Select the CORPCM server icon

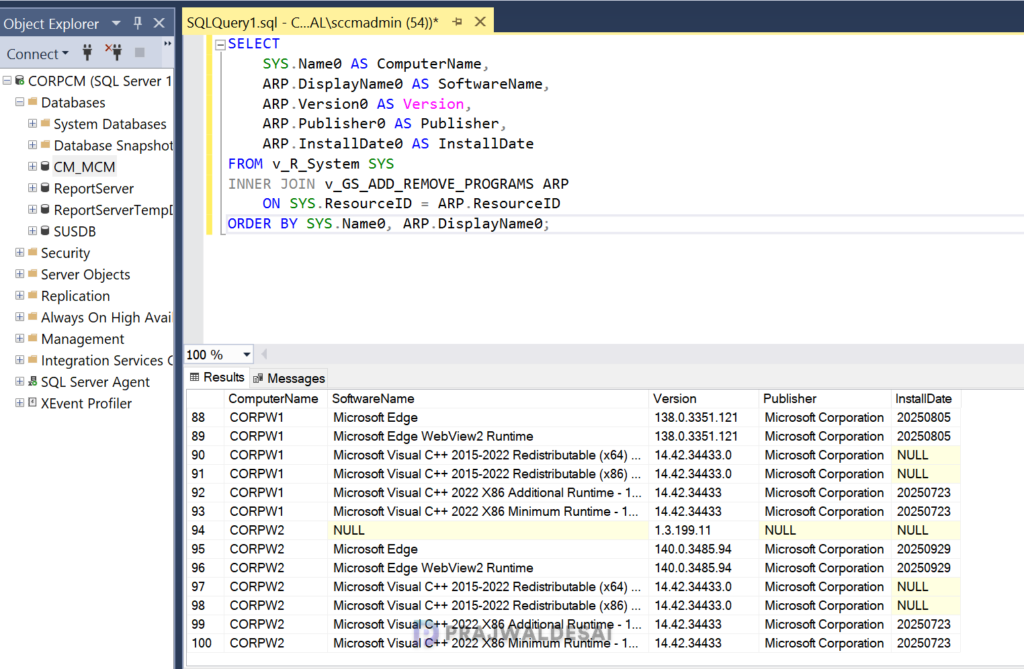20,80
